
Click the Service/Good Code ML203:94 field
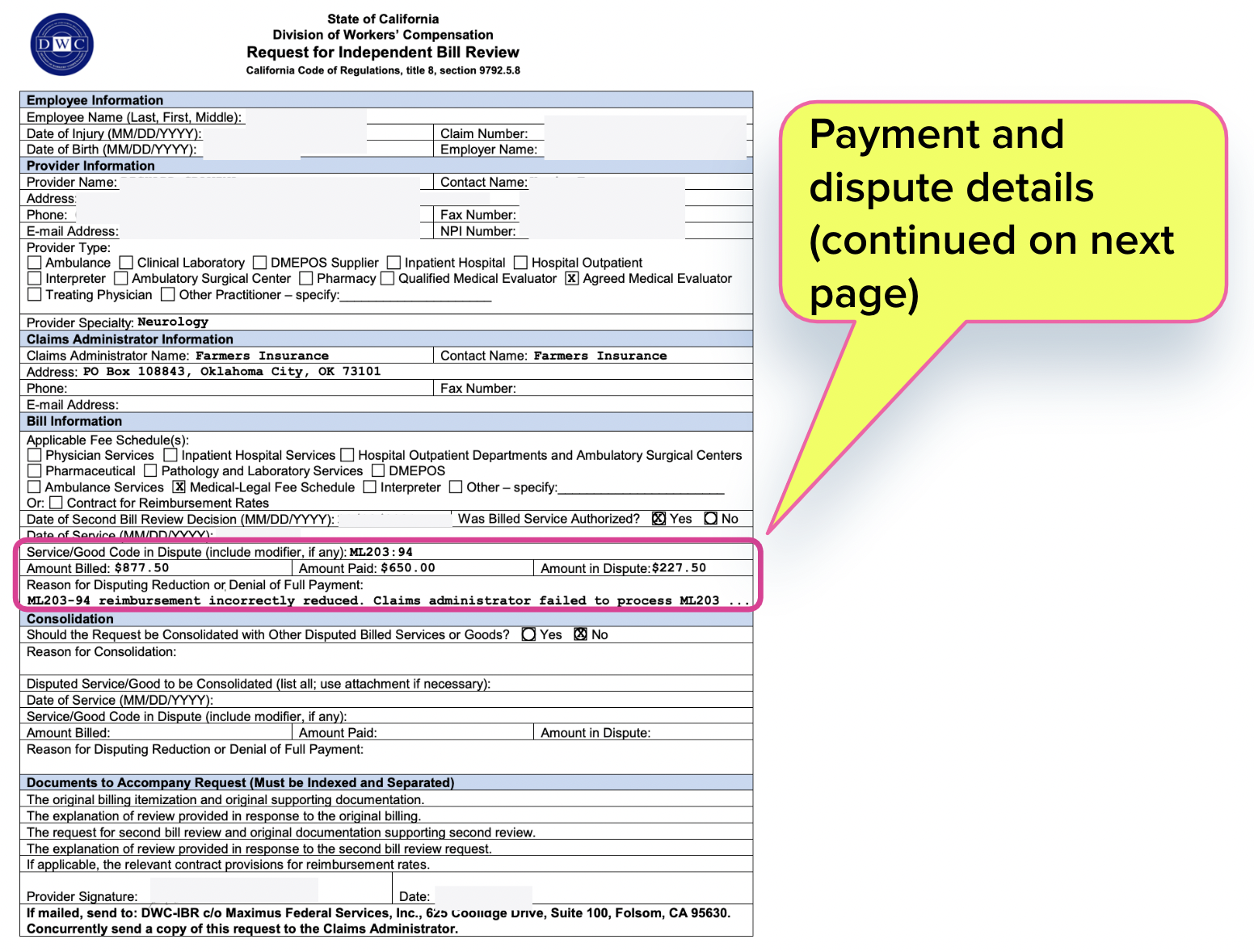(x=386, y=552)
